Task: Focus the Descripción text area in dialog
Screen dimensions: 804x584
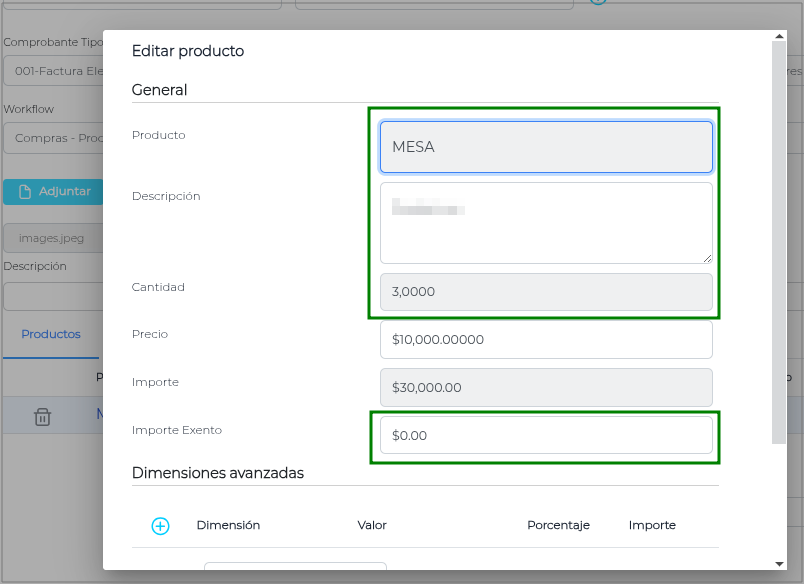Action: tap(546, 223)
